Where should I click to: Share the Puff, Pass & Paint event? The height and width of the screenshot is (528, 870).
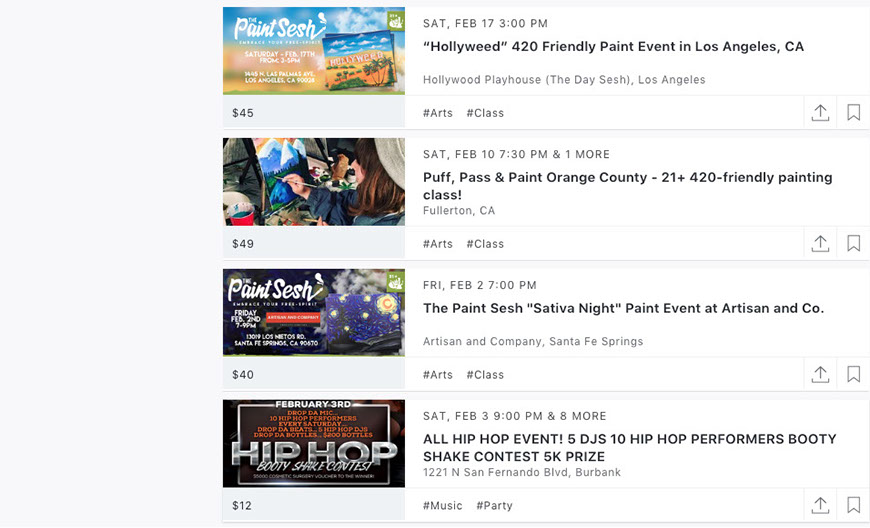tap(820, 244)
